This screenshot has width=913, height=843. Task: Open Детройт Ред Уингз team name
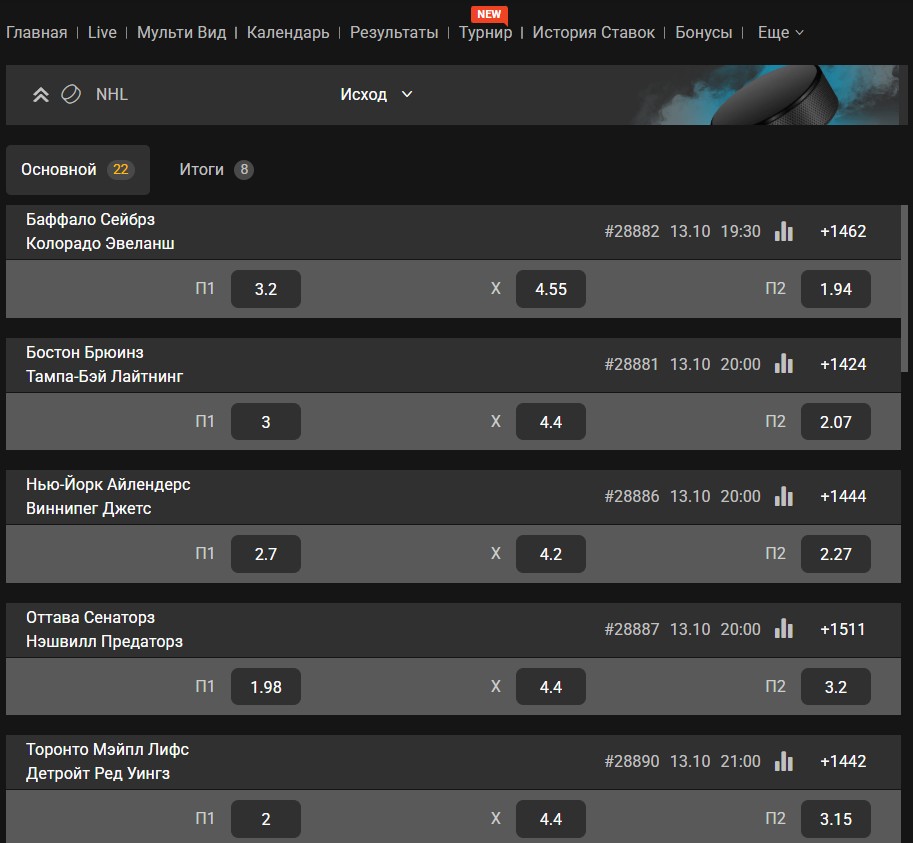[98, 773]
